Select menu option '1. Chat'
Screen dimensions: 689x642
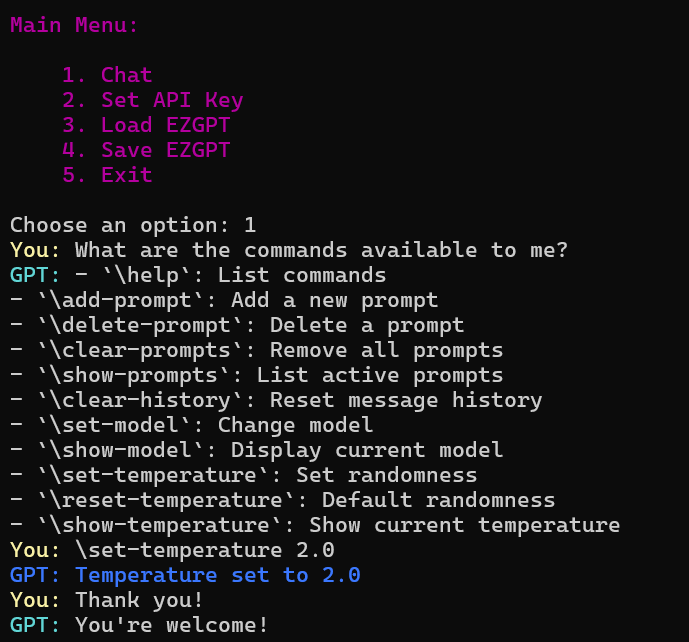tap(107, 75)
